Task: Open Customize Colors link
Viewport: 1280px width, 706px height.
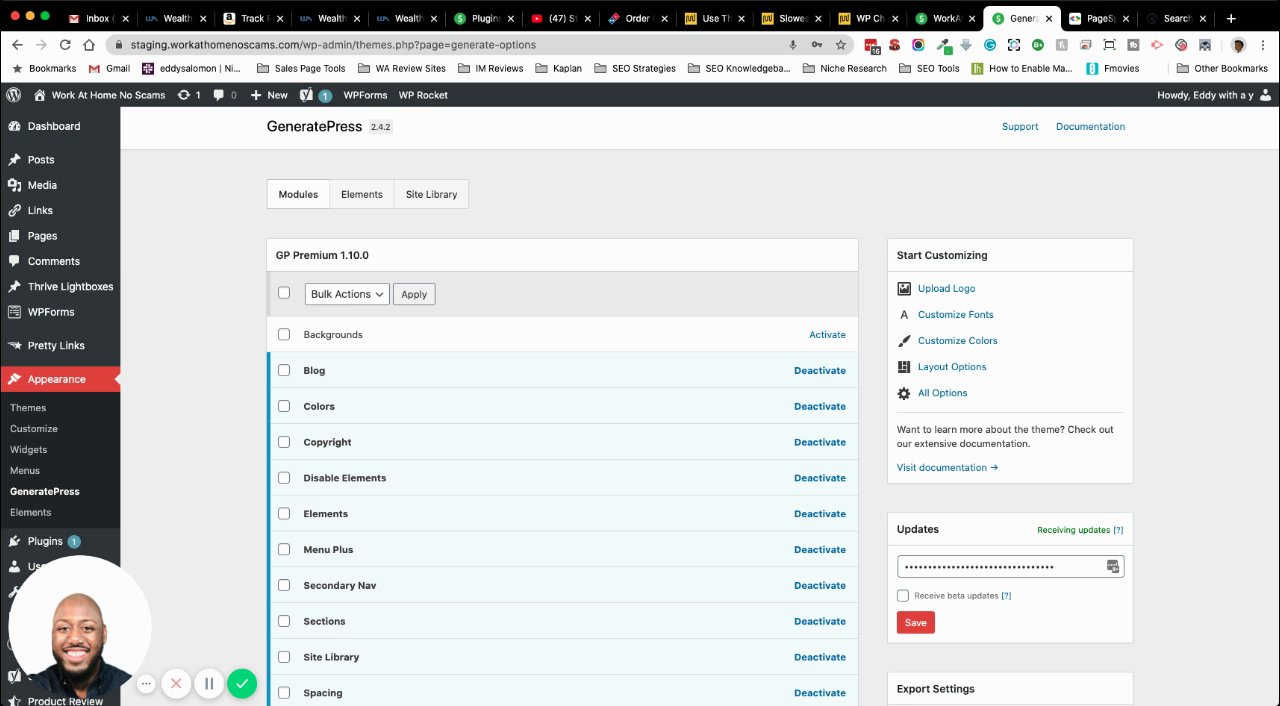Action: [957, 341]
